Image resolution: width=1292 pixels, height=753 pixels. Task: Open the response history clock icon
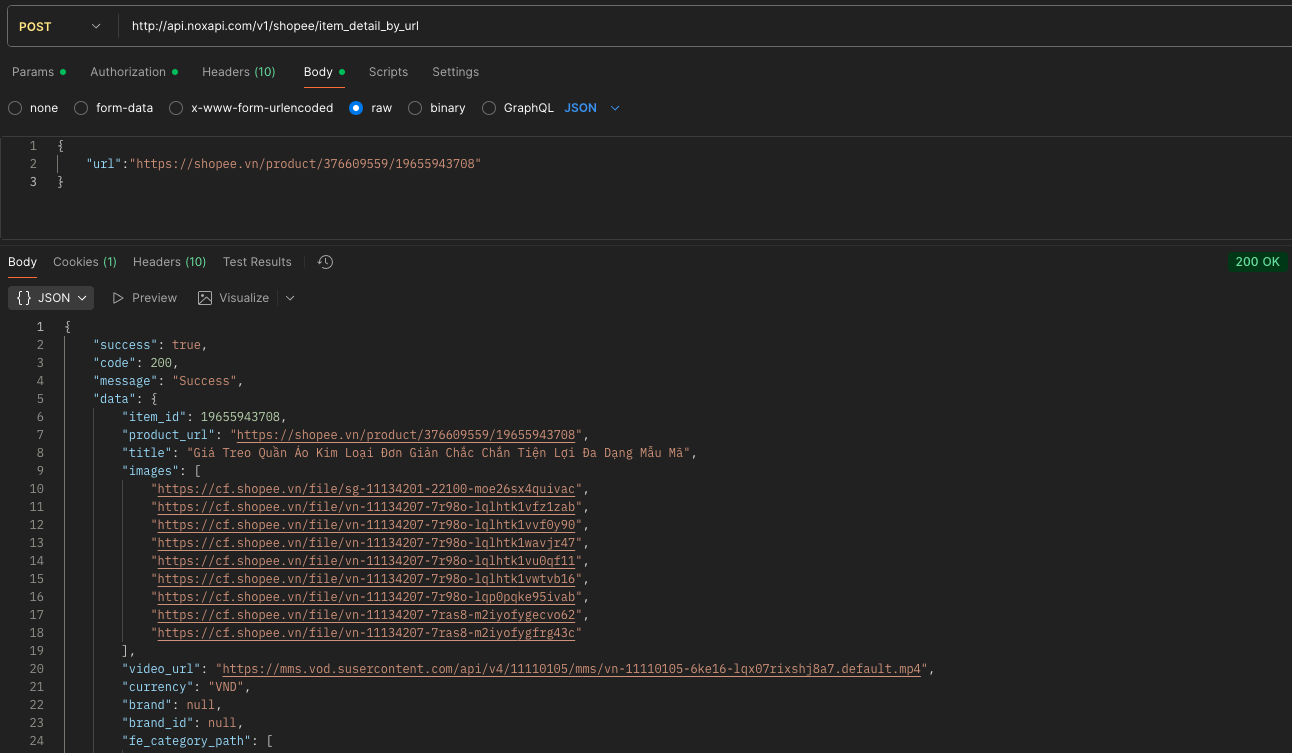coord(325,262)
